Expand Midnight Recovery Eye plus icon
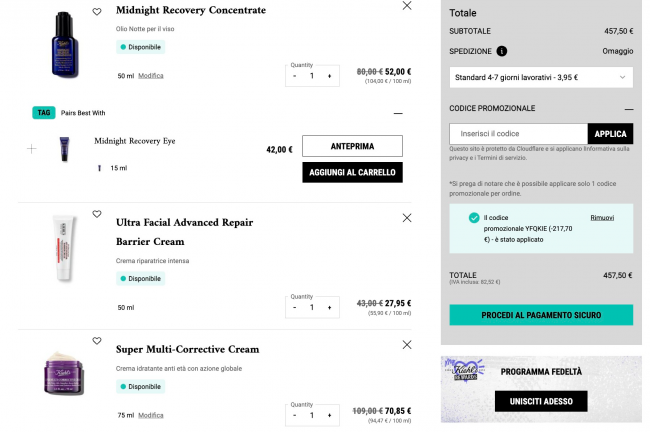The height and width of the screenshot is (432, 650). pos(32,149)
